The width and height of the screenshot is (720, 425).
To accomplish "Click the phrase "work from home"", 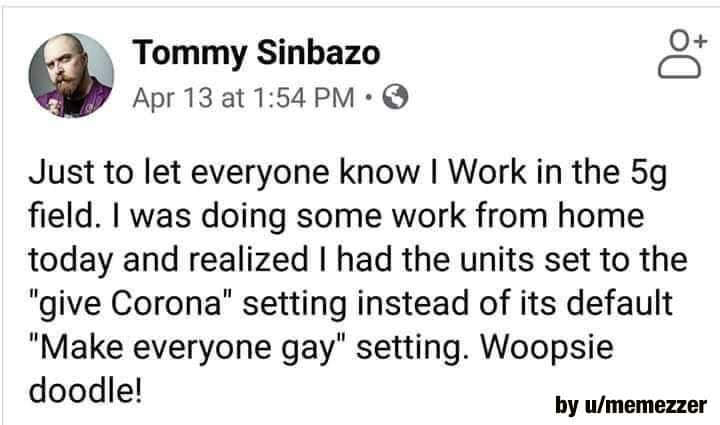I will [518, 216].
